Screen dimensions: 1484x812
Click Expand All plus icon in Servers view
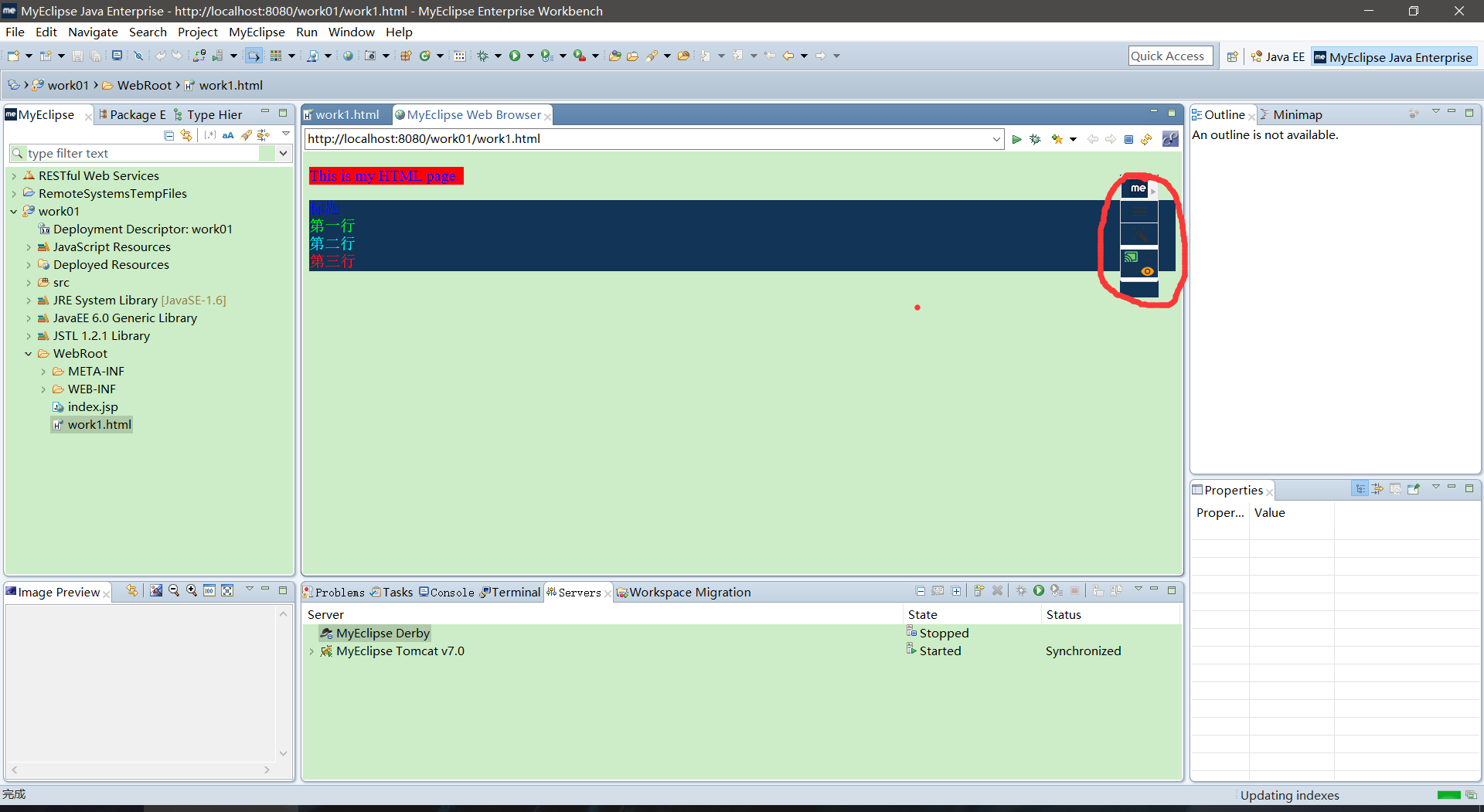click(956, 591)
